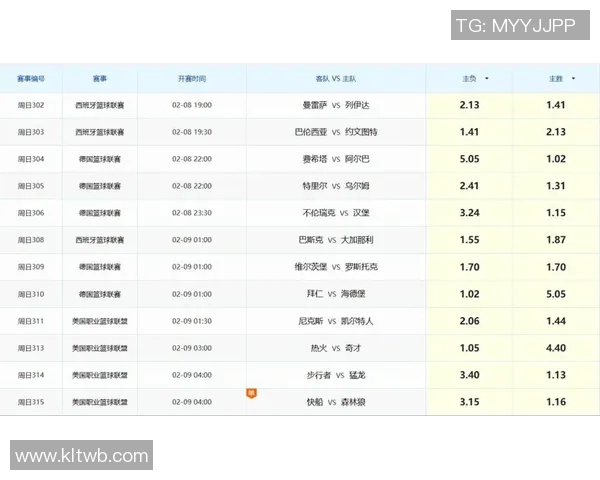This screenshot has height=480, width=600.
Task: Select 主负 odds 1.02 for 拜仁 vs 海德堡
Action: tap(470, 294)
